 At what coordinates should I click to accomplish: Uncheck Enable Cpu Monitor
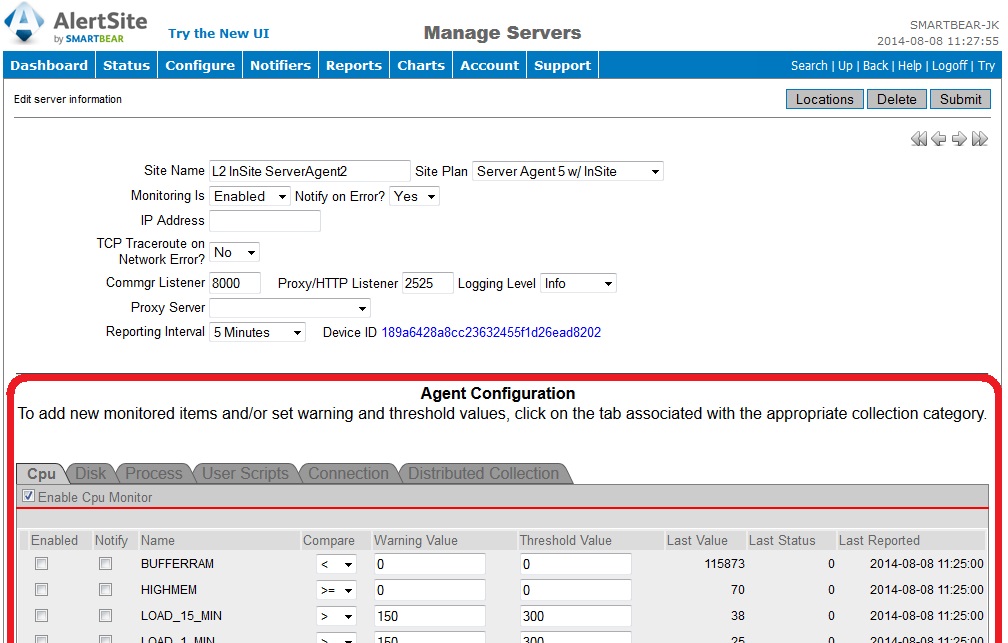click(x=28, y=496)
